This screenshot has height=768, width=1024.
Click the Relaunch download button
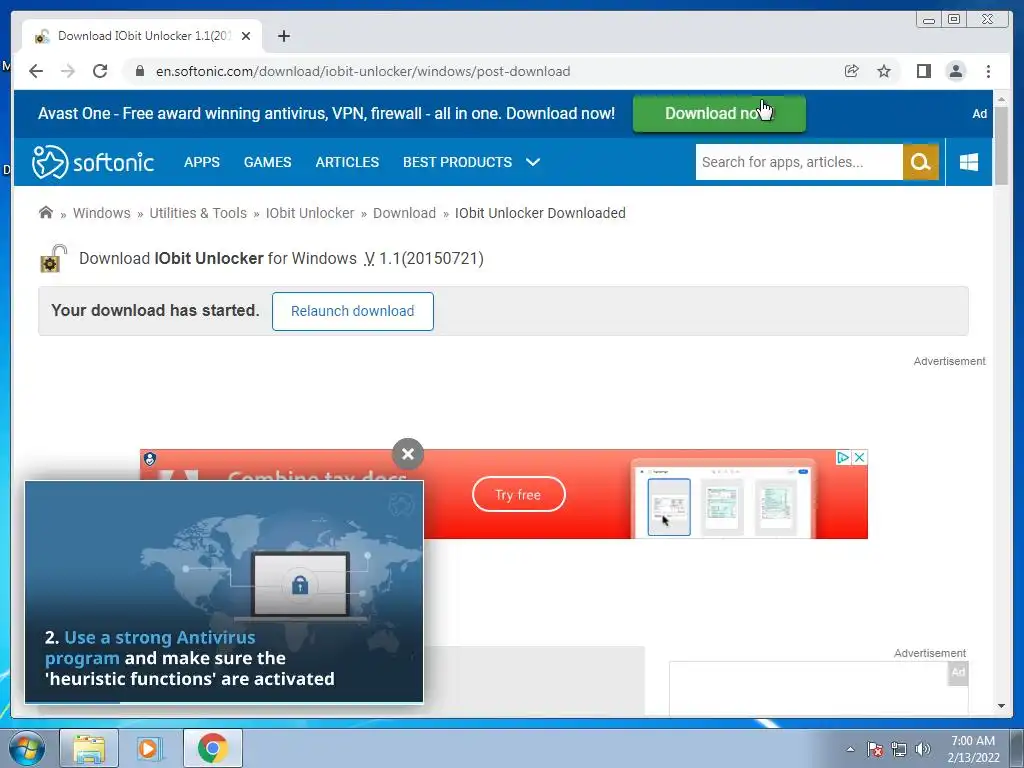pyautogui.click(x=353, y=312)
